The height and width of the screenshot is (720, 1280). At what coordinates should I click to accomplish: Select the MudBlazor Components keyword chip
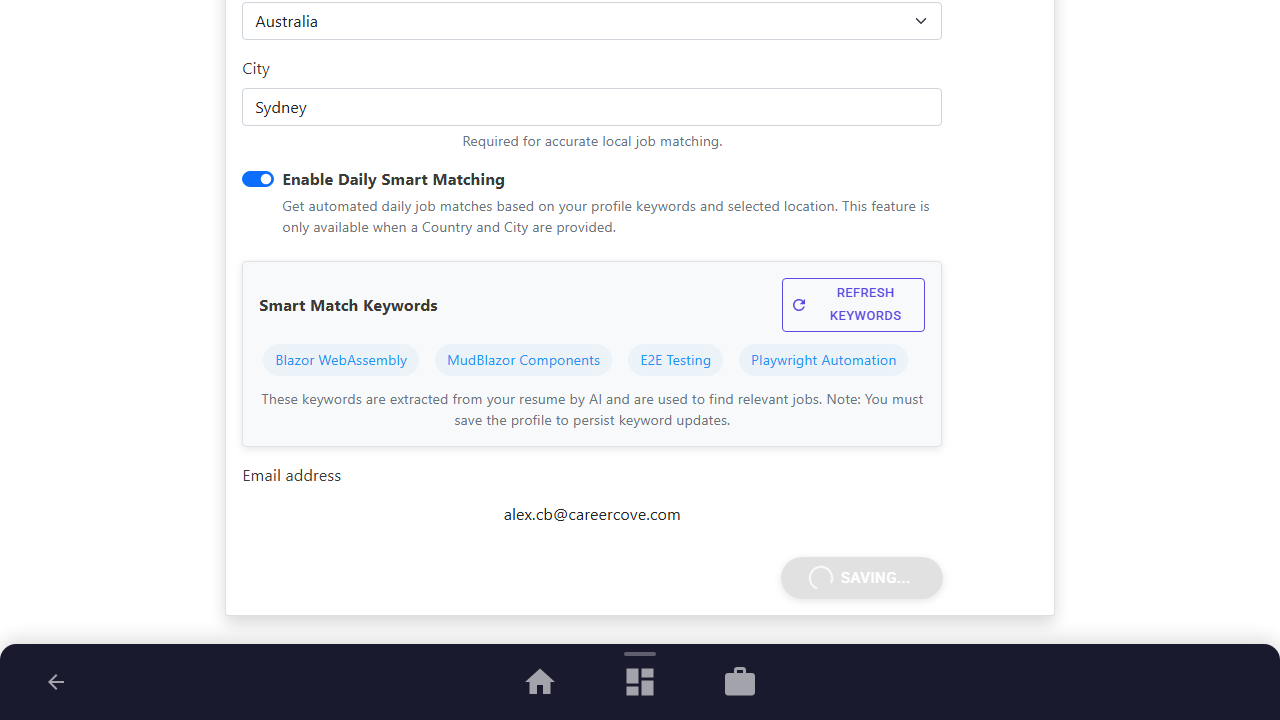point(523,360)
